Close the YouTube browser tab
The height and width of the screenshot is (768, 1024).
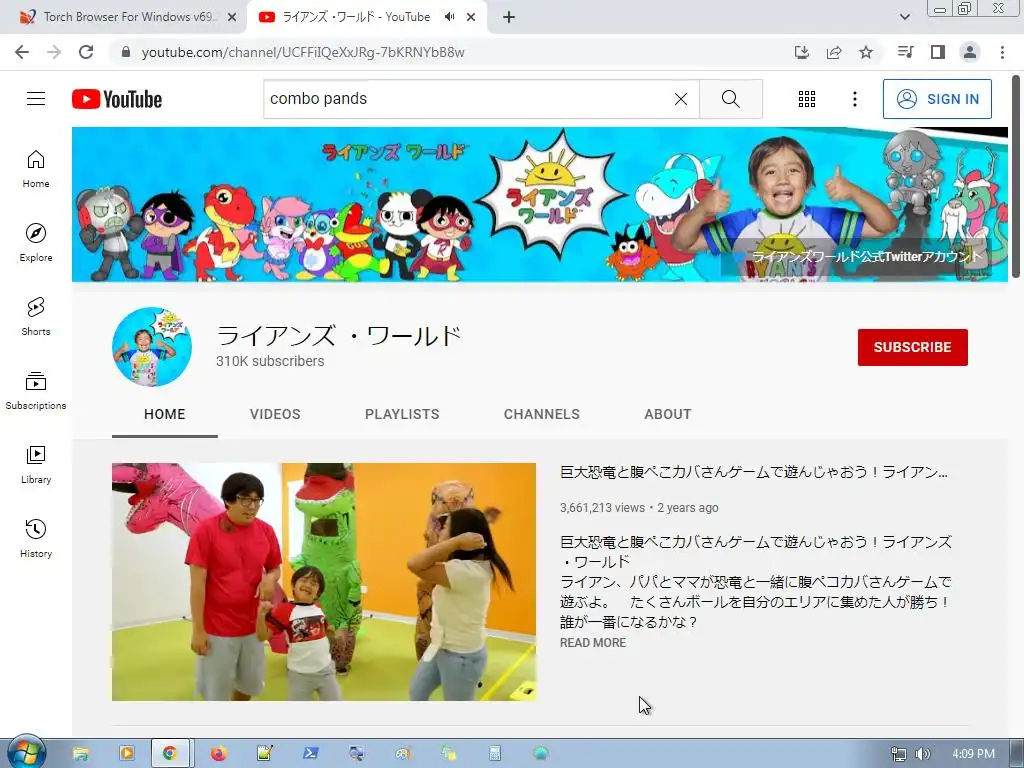click(x=471, y=17)
